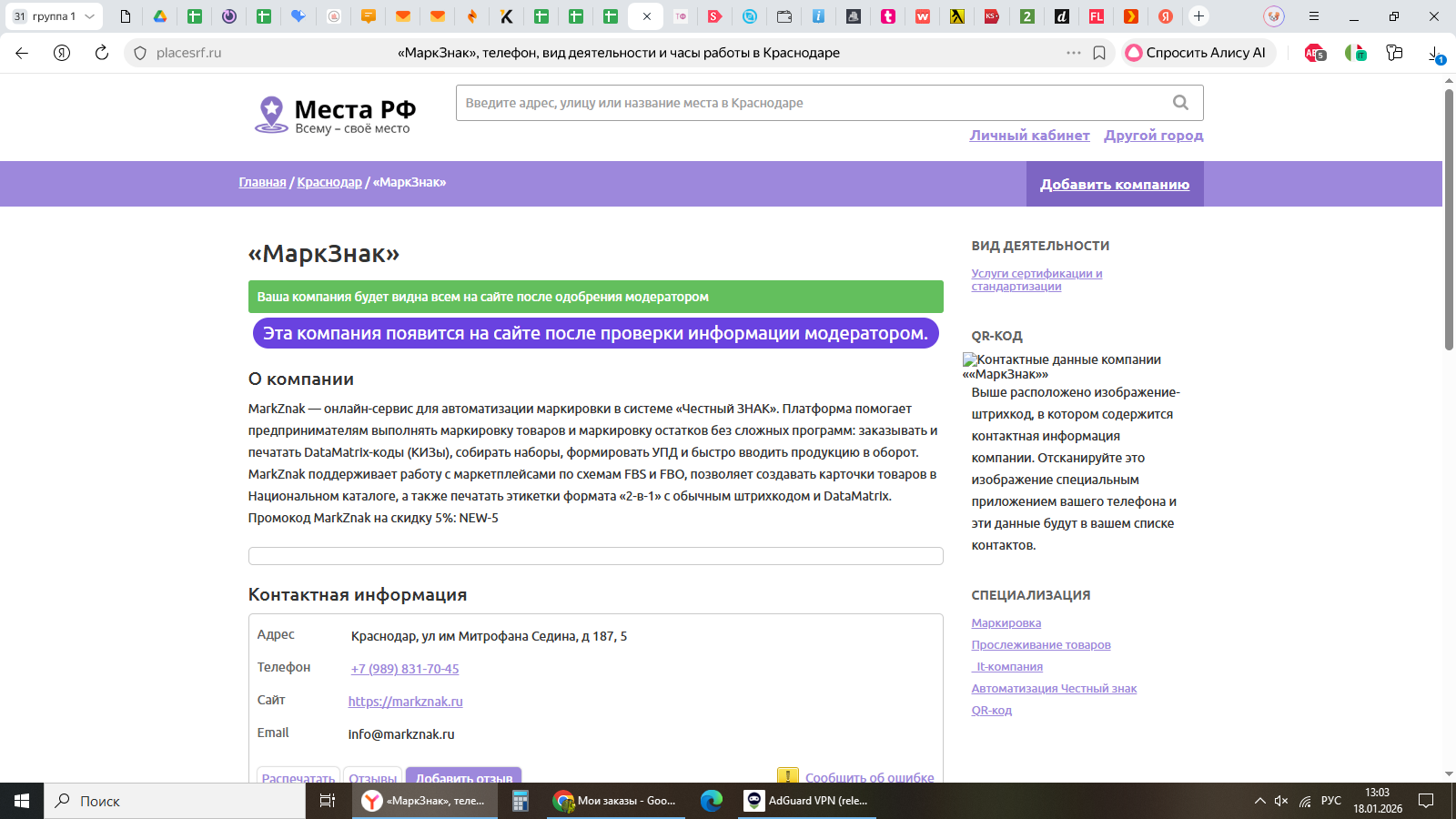Click the email Info@markznak.ru text
The width and height of the screenshot is (1456, 819).
[x=401, y=734]
